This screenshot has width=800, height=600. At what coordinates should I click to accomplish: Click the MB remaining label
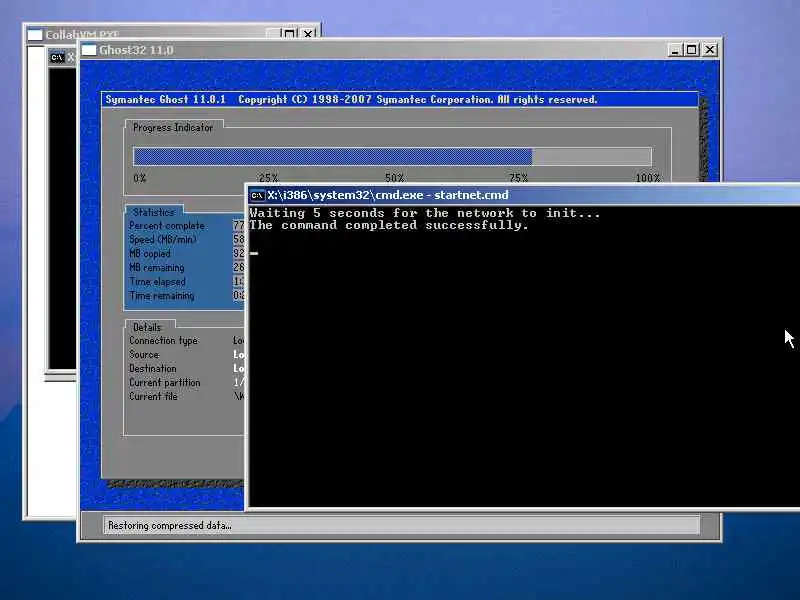click(x=157, y=267)
